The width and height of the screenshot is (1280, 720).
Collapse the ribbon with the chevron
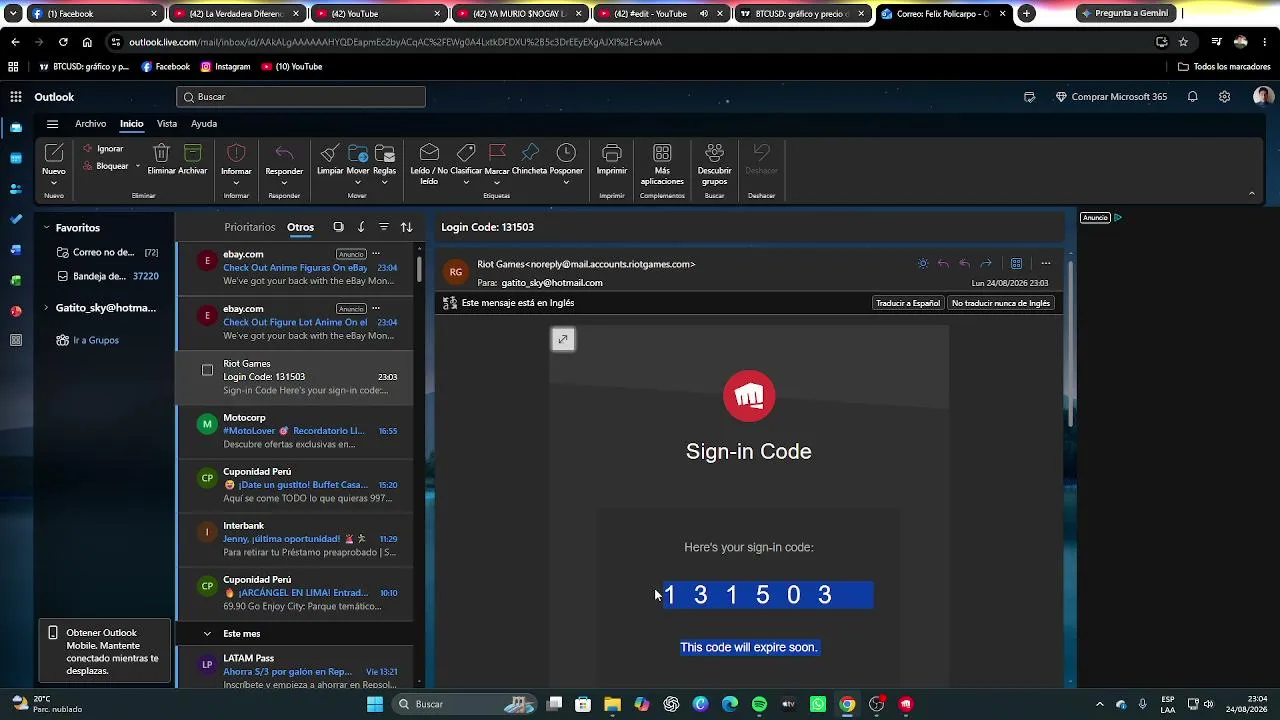coord(1252,194)
